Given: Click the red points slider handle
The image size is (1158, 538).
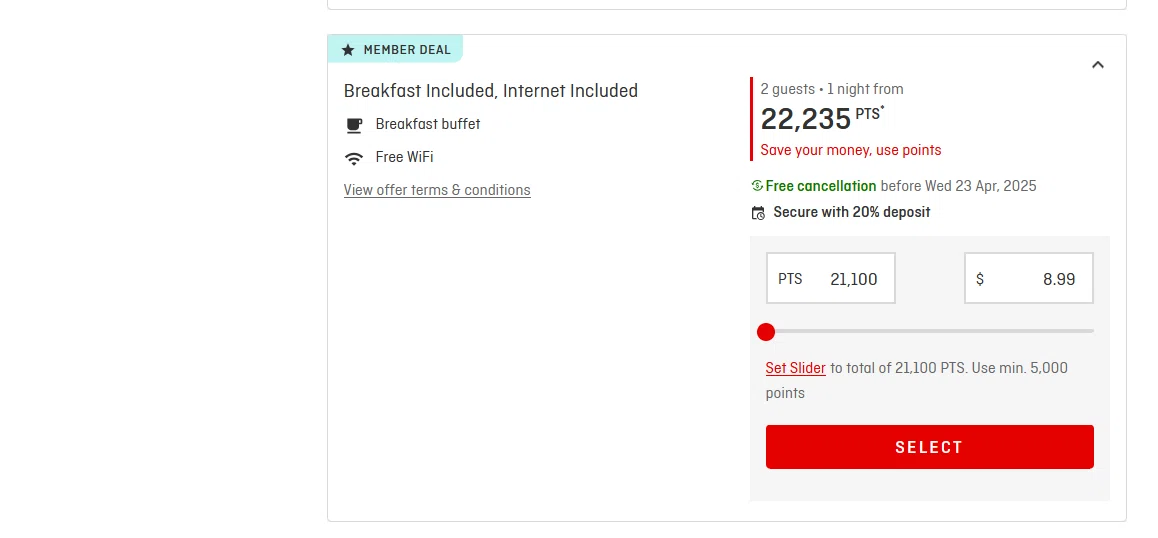Looking at the screenshot, I should coord(766,332).
